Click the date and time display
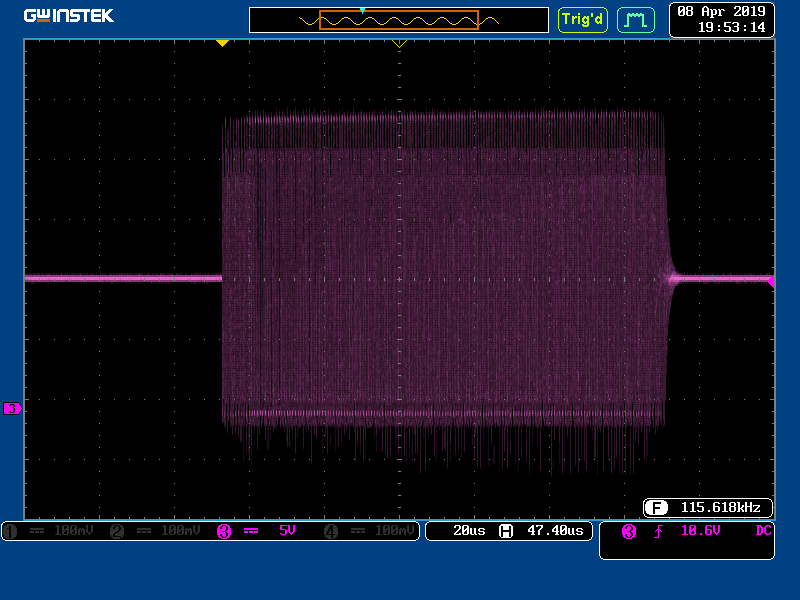The image size is (800, 600). click(x=721, y=19)
